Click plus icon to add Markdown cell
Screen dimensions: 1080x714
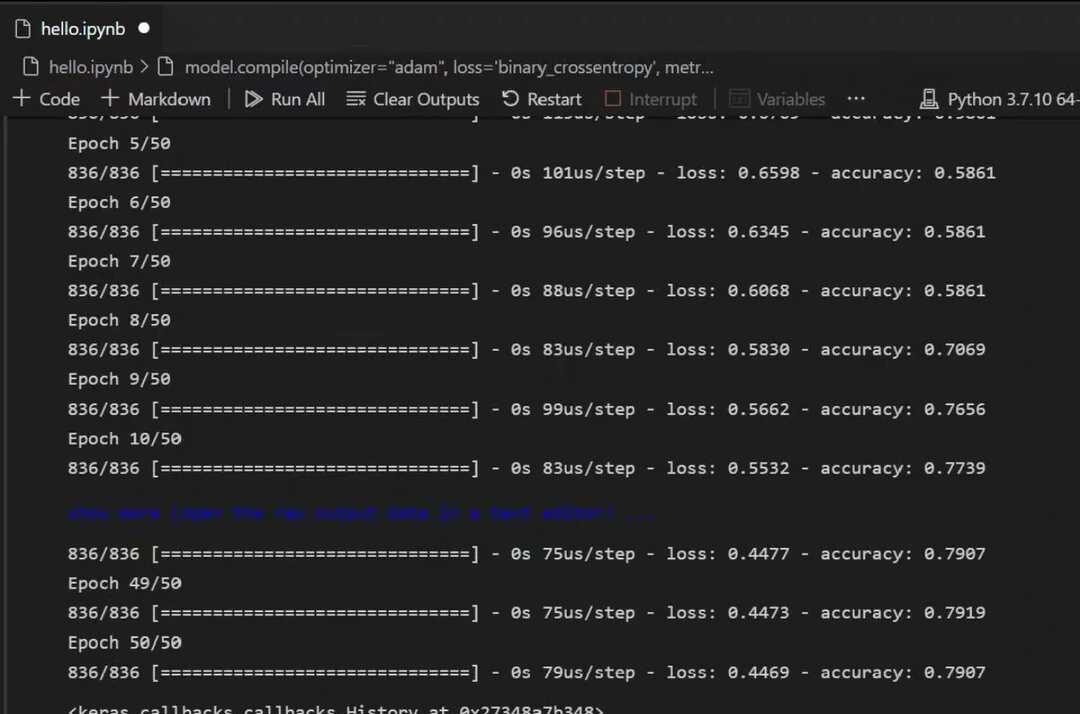(x=110, y=98)
